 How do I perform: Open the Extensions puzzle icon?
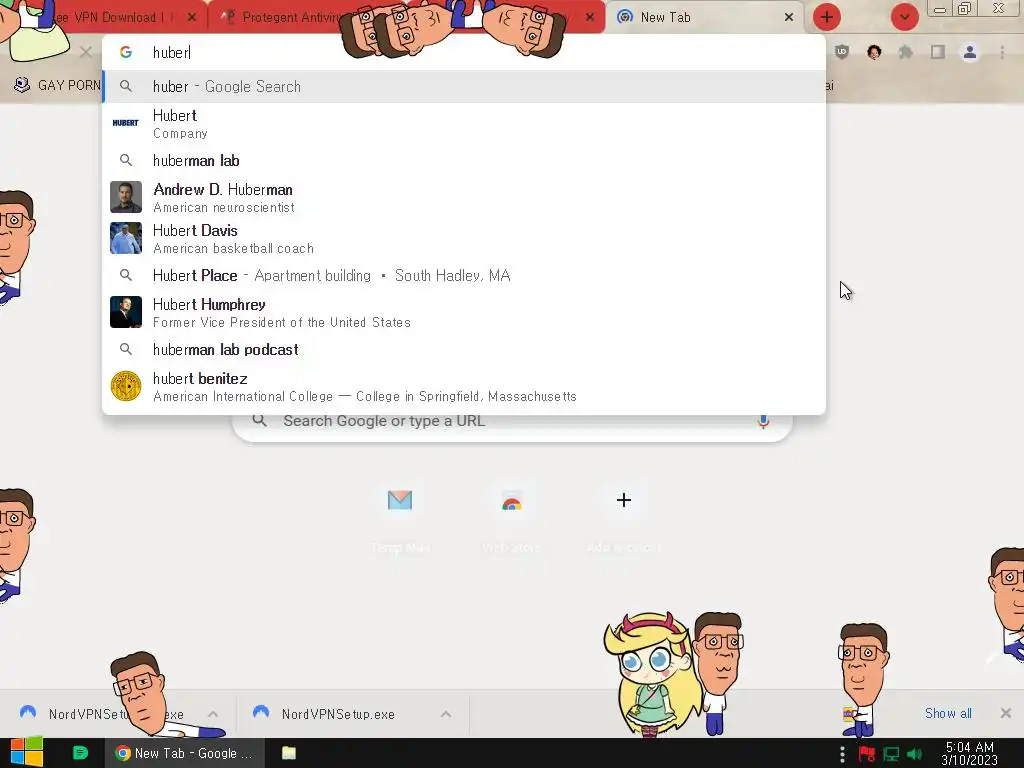tap(905, 52)
